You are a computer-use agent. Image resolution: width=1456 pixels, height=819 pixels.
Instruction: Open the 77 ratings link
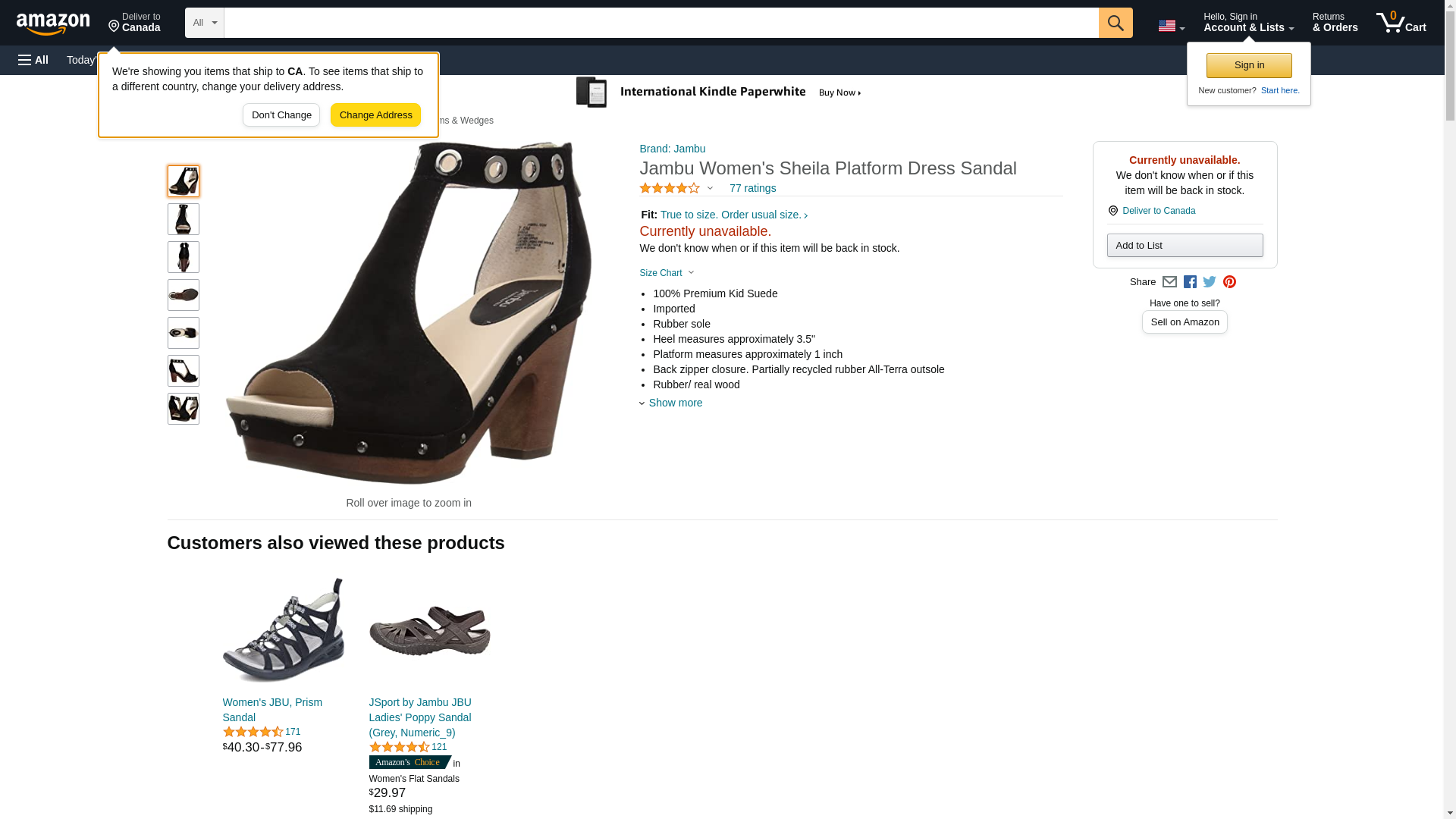(752, 188)
